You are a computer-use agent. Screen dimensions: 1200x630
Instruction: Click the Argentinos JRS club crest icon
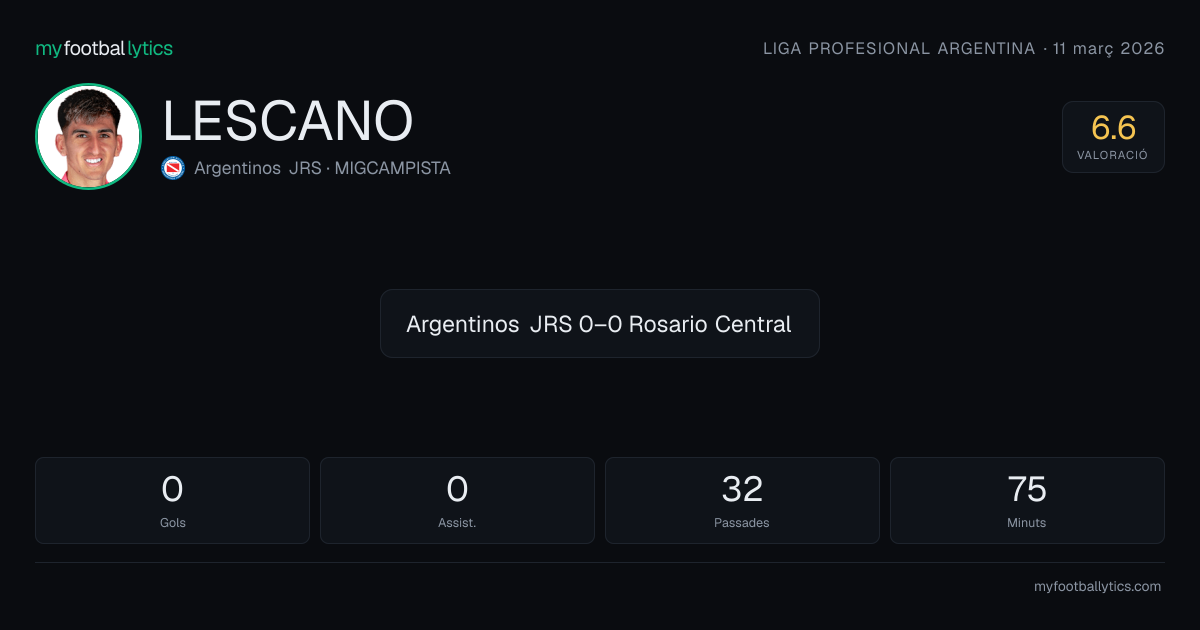pos(173,168)
